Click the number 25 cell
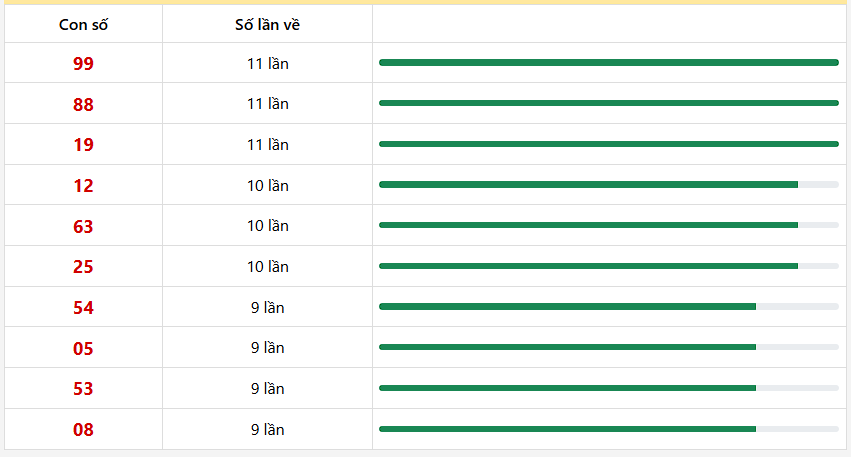 [x=83, y=266]
